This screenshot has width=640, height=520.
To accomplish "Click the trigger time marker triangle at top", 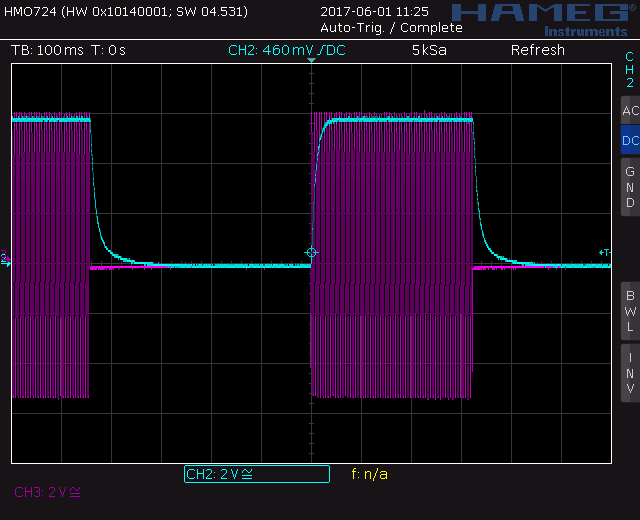I will pyautogui.click(x=311, y=62).
